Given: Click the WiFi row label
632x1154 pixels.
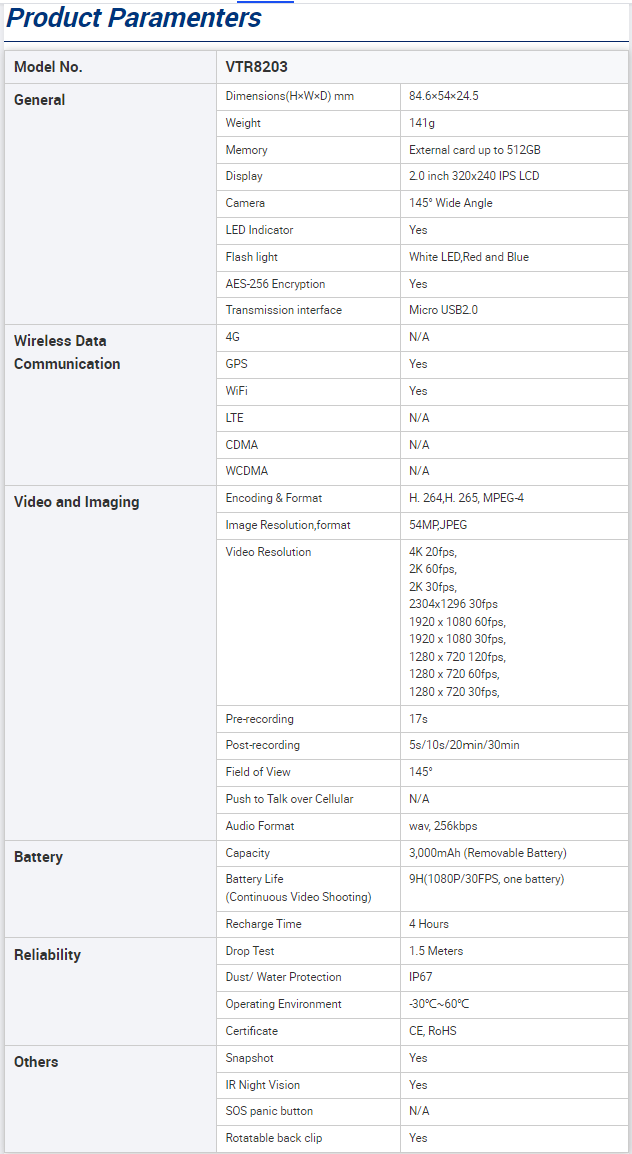Looking at the screenshot, I should pos(237,391).
